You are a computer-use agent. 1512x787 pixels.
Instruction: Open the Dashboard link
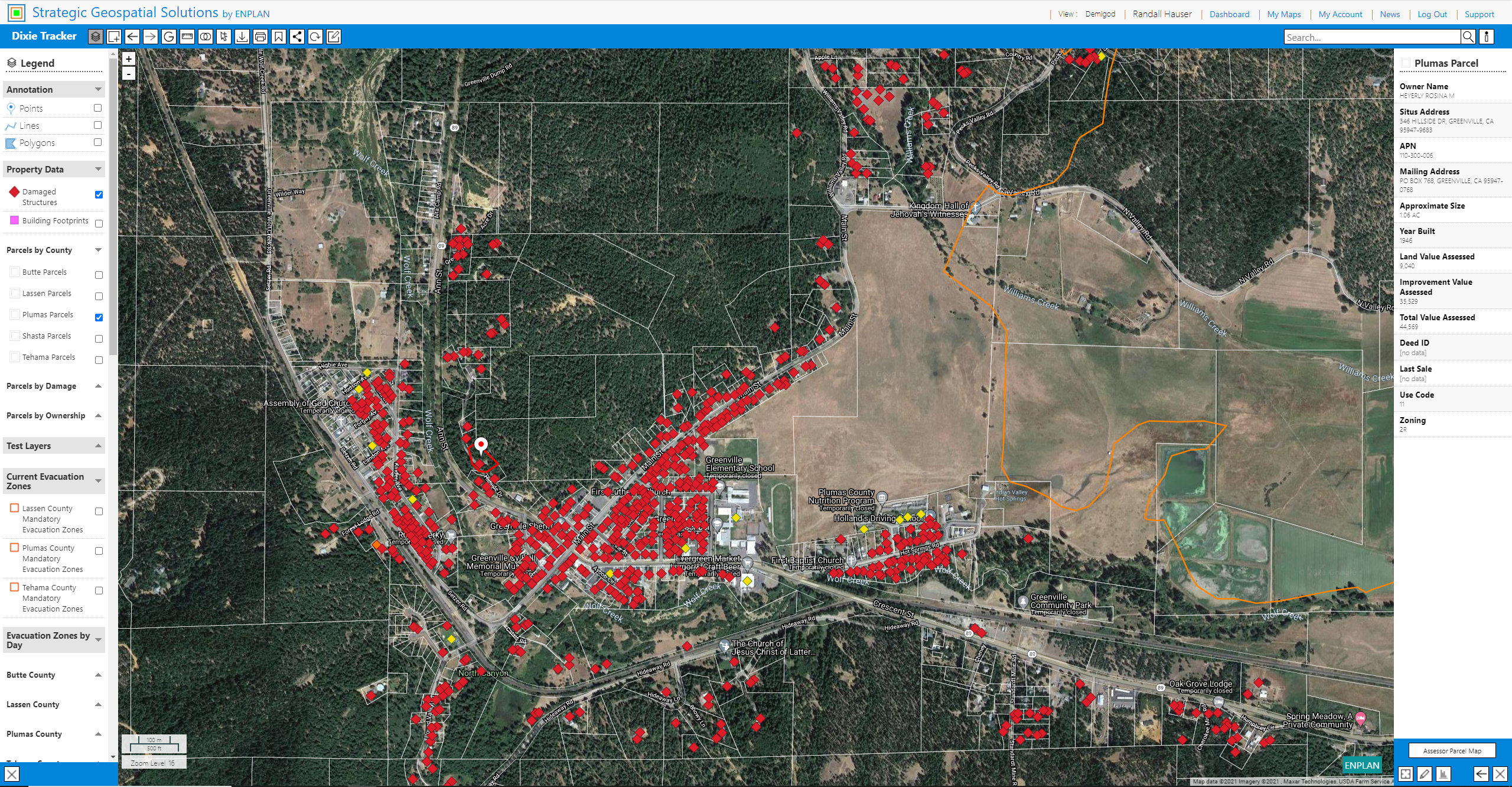point(1229,14)
